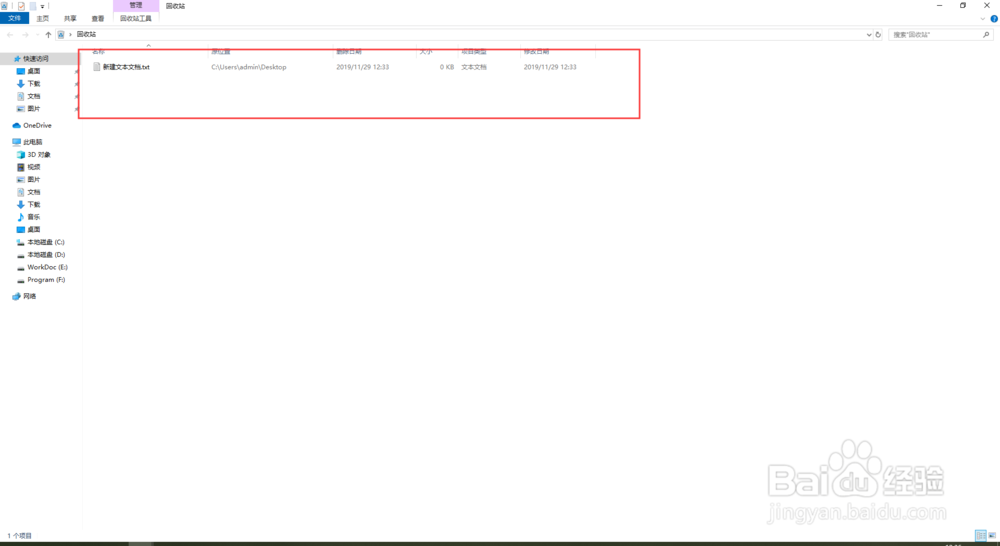The image size is (1000, 546).
Task: Click the Recycle Bin icon in address bar
Action: pyautogui.click(x=61, y=34)
